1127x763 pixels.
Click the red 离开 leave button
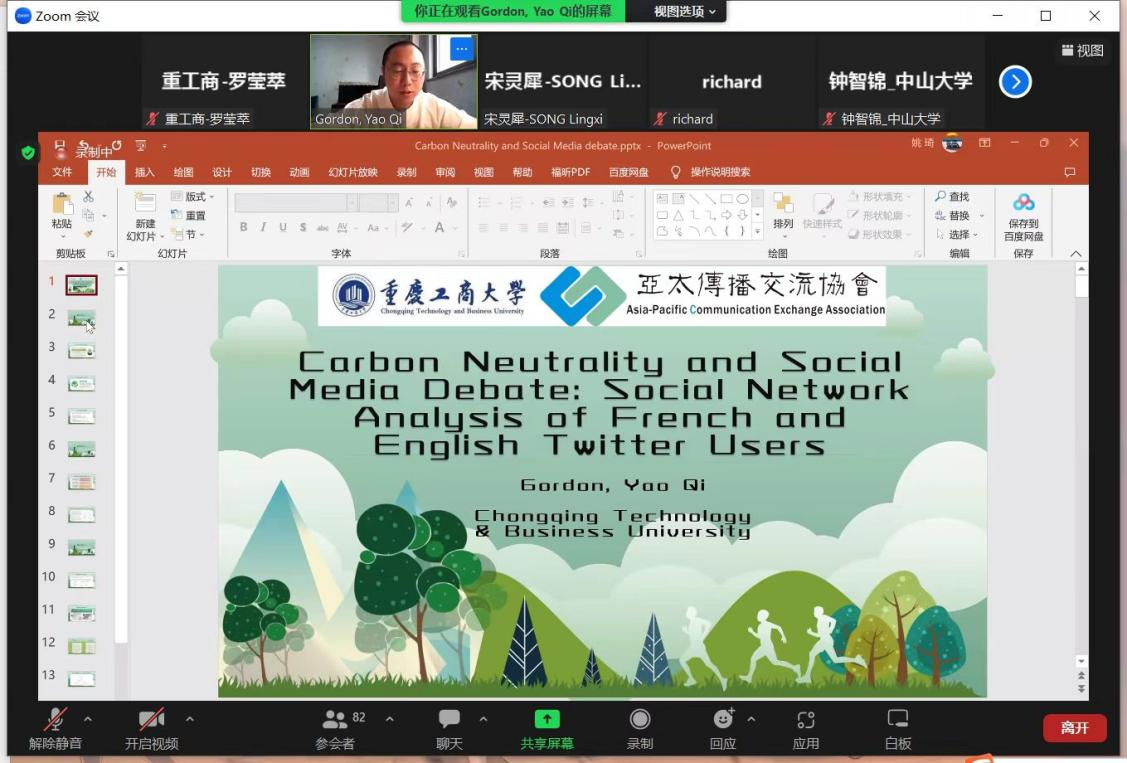click(1074, 728)
